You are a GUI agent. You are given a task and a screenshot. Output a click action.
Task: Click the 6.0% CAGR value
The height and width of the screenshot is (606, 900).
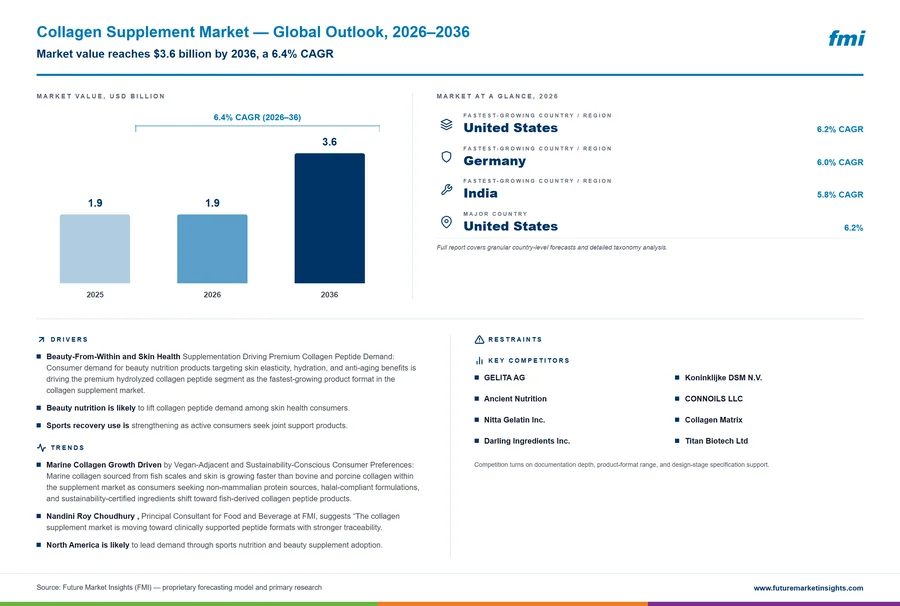840,162
